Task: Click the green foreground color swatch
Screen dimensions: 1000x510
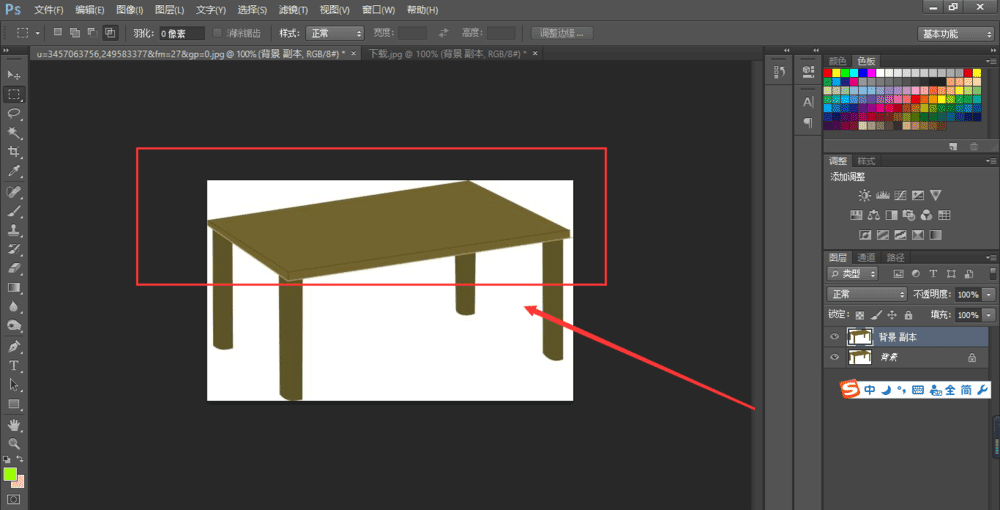Action: click(10, 473)
